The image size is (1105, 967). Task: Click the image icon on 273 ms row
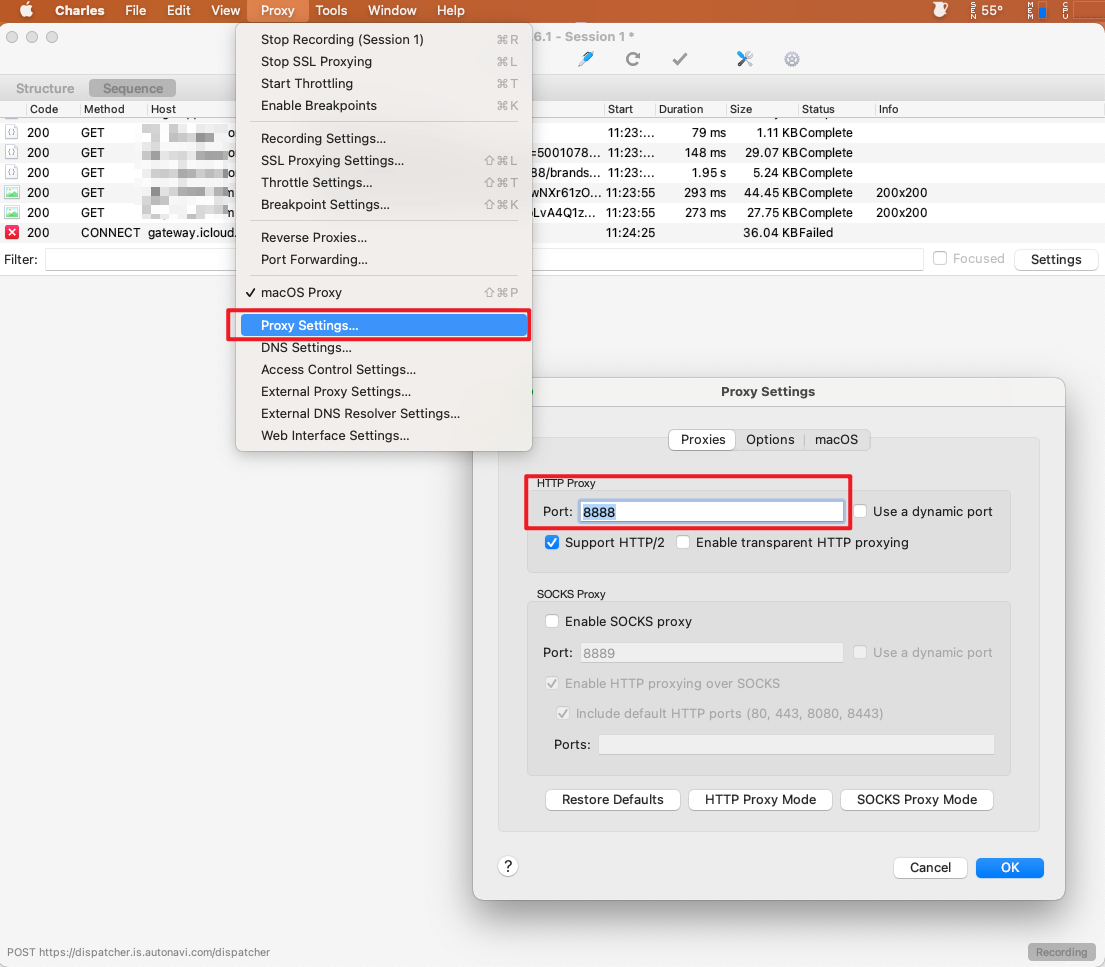[12, 212]
